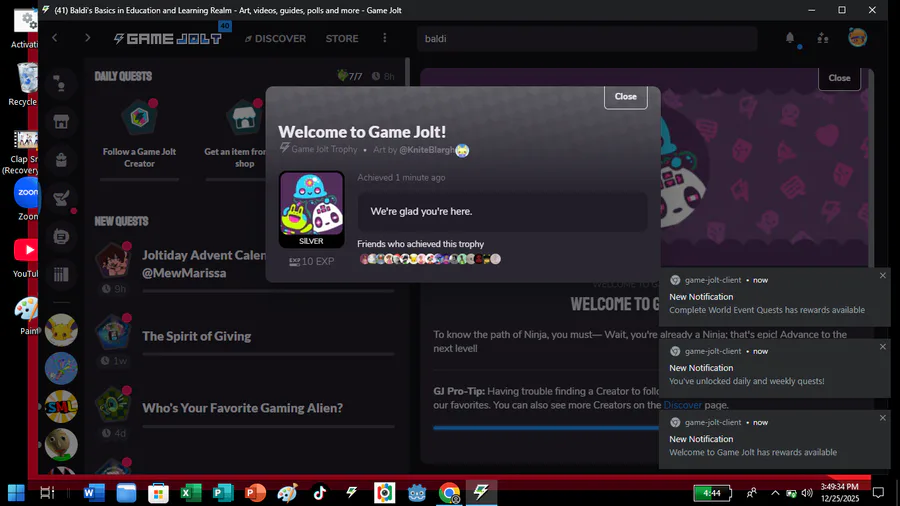Open the volume control in system tray
Image resolution: width=900 pixels, height=506 pixels.
(807, 493)
